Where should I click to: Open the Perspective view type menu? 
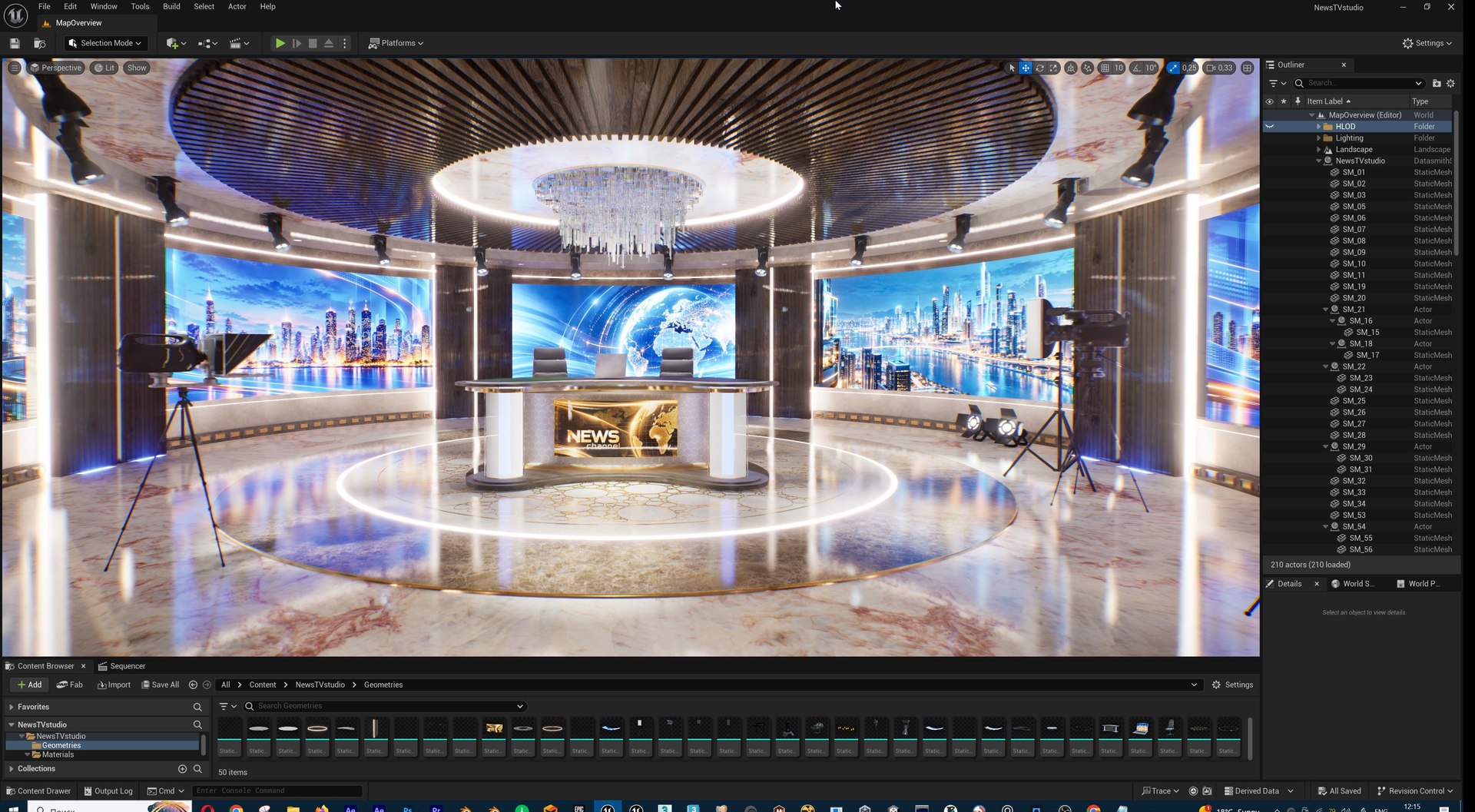[55, 68]
